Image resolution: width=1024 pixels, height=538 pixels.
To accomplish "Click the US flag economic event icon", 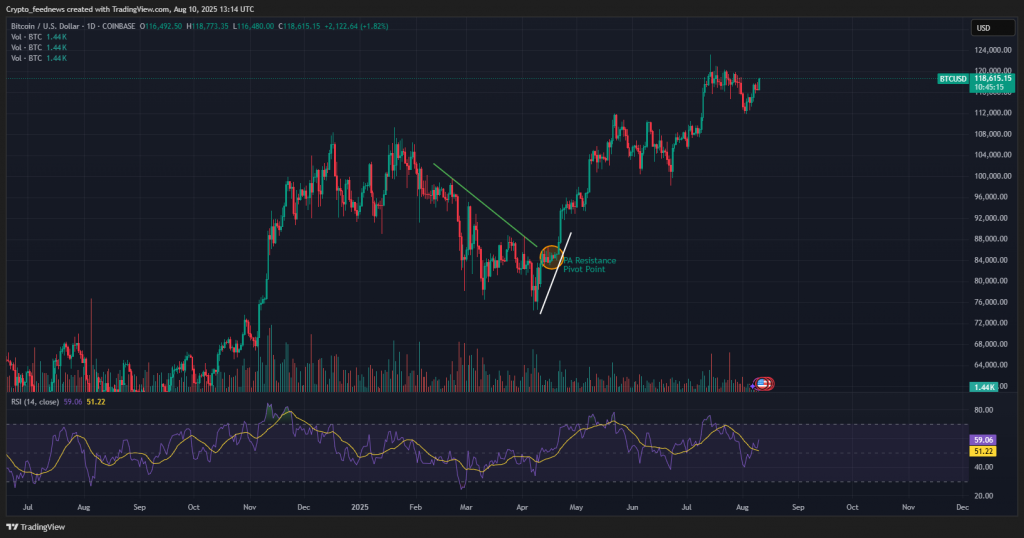I will point(764,384).
